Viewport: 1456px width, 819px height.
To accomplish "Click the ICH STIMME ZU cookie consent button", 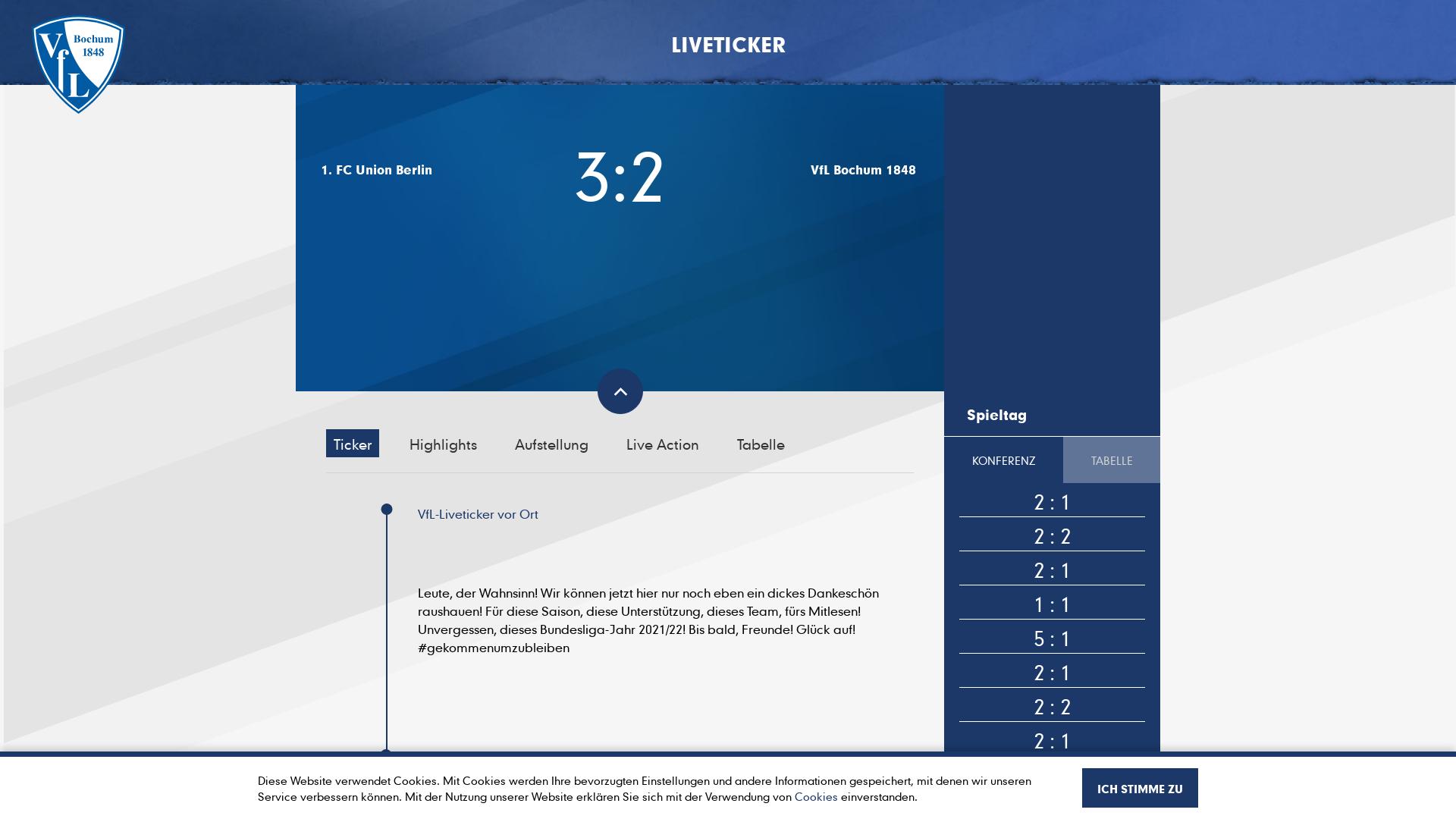I will (x=1141, y=788).
